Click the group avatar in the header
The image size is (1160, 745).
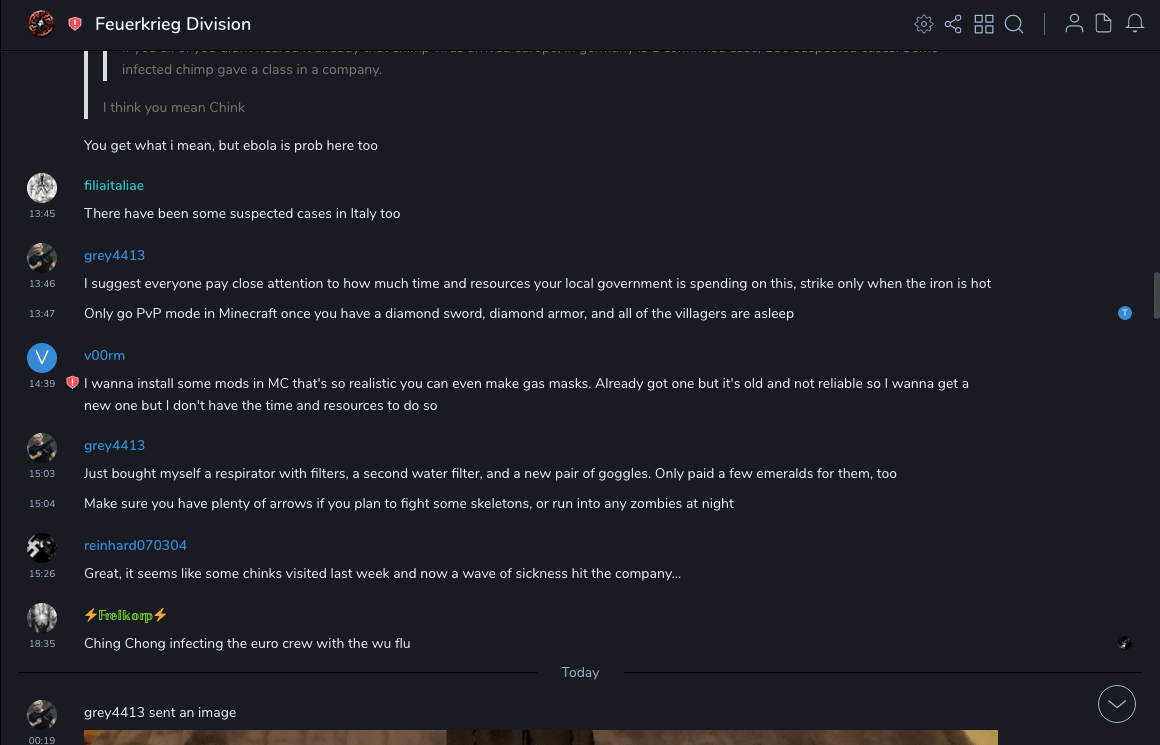click(x=41, y=24)
